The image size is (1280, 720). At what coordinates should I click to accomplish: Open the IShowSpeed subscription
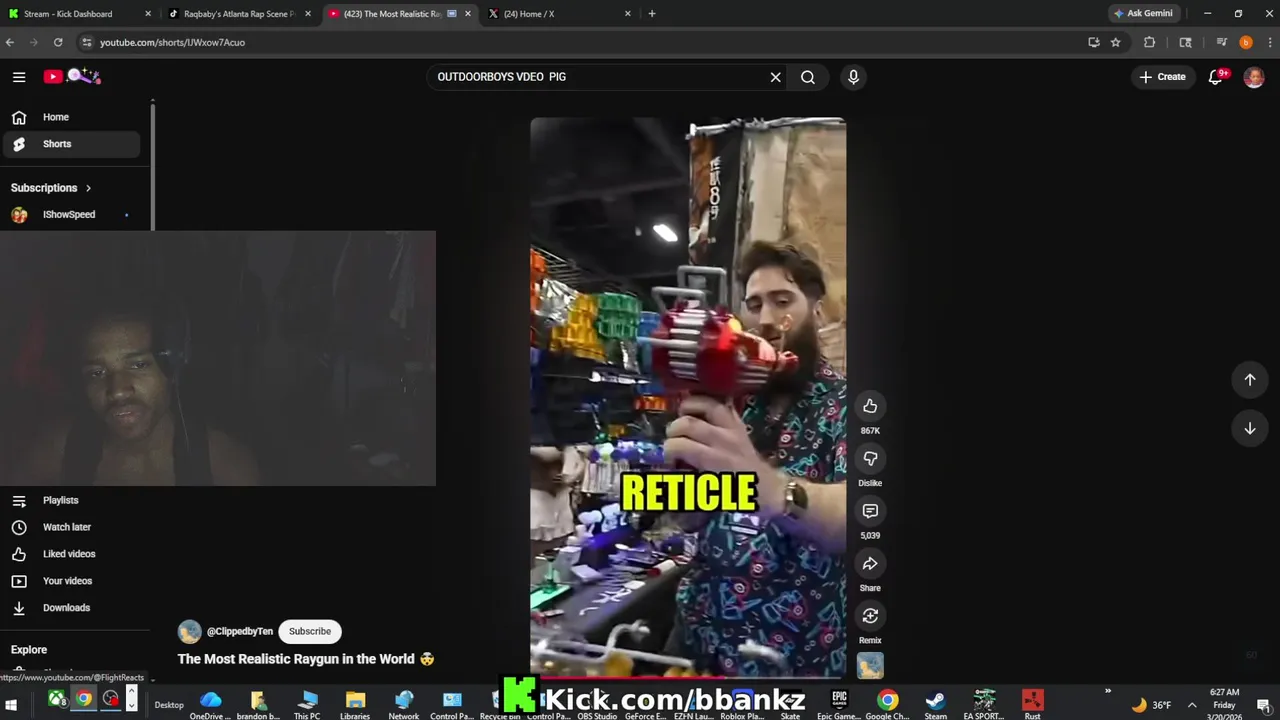coord(70,215)
